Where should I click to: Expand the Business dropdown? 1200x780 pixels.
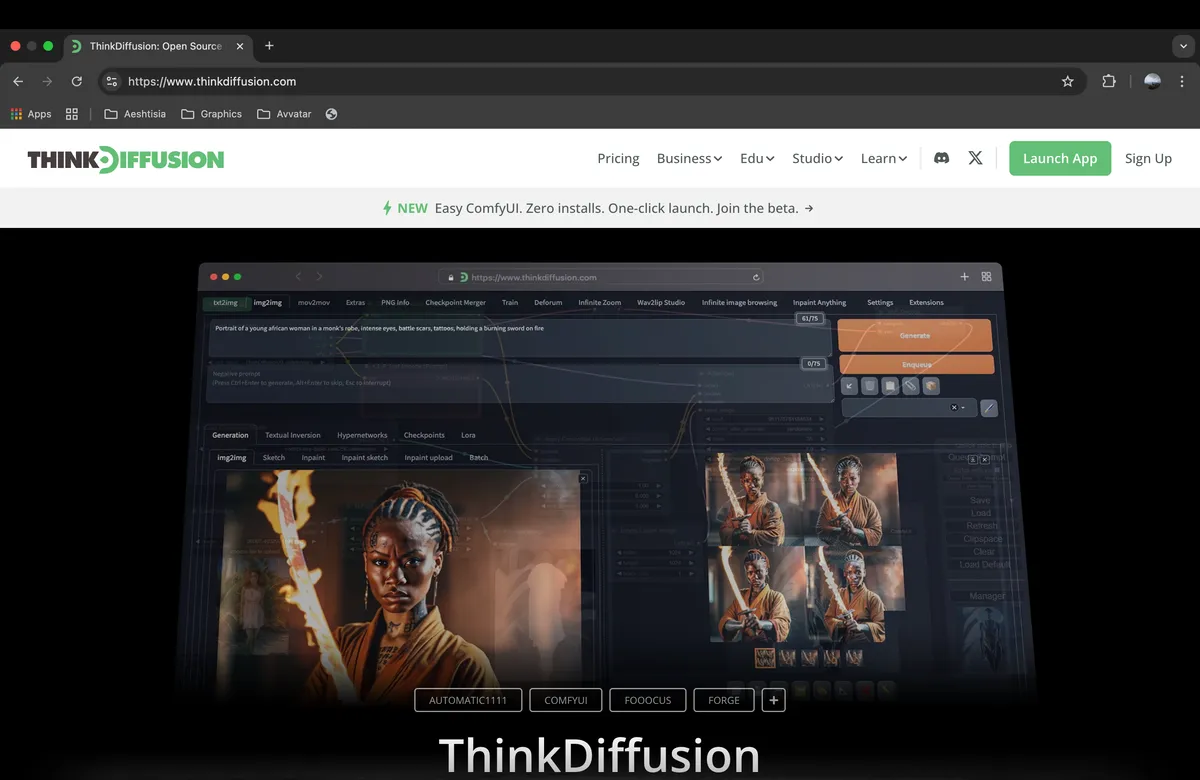pyautogui.click(x=689, y=158)
